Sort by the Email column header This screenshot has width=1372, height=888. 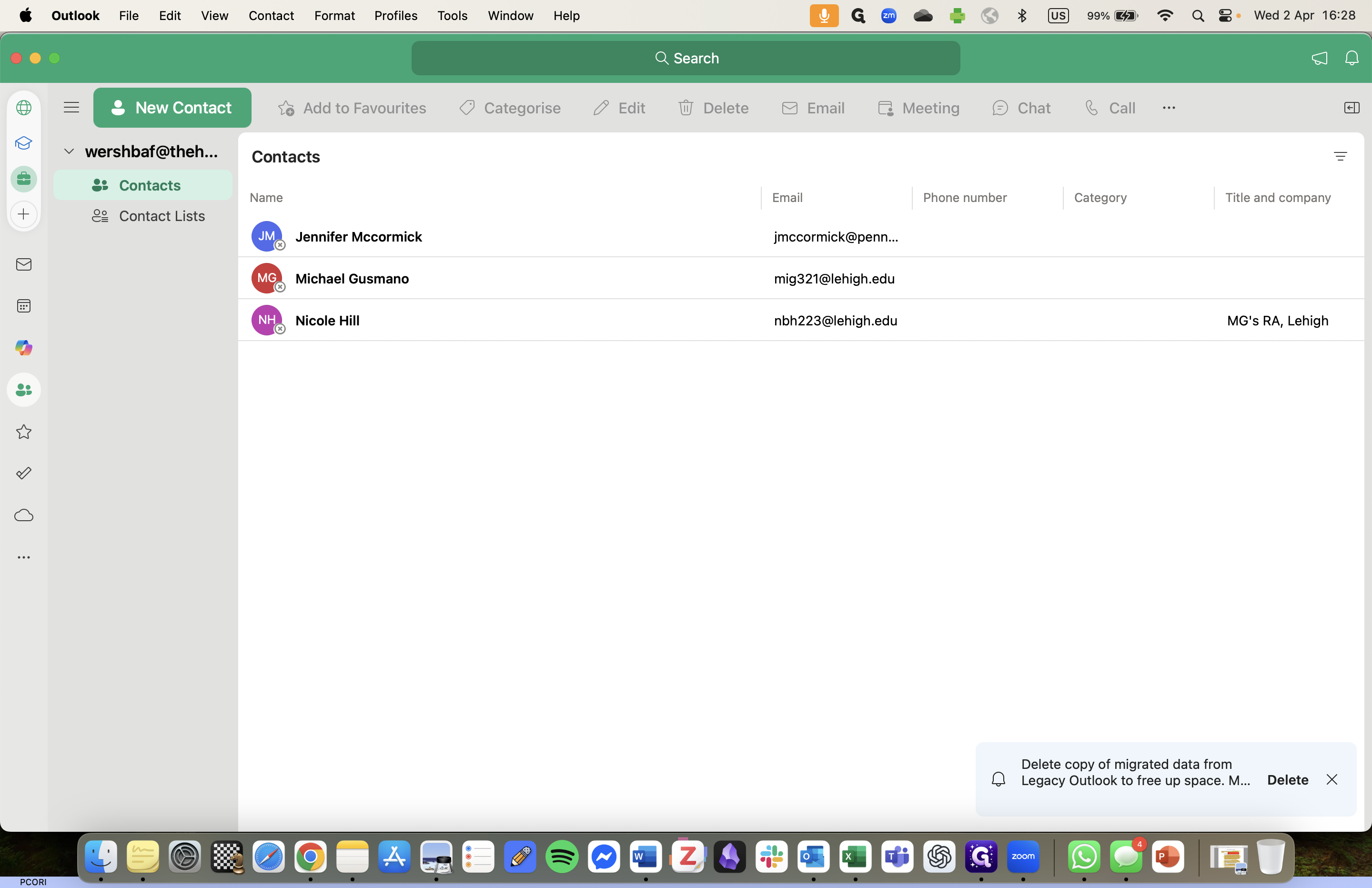click(x=787, y=198)
